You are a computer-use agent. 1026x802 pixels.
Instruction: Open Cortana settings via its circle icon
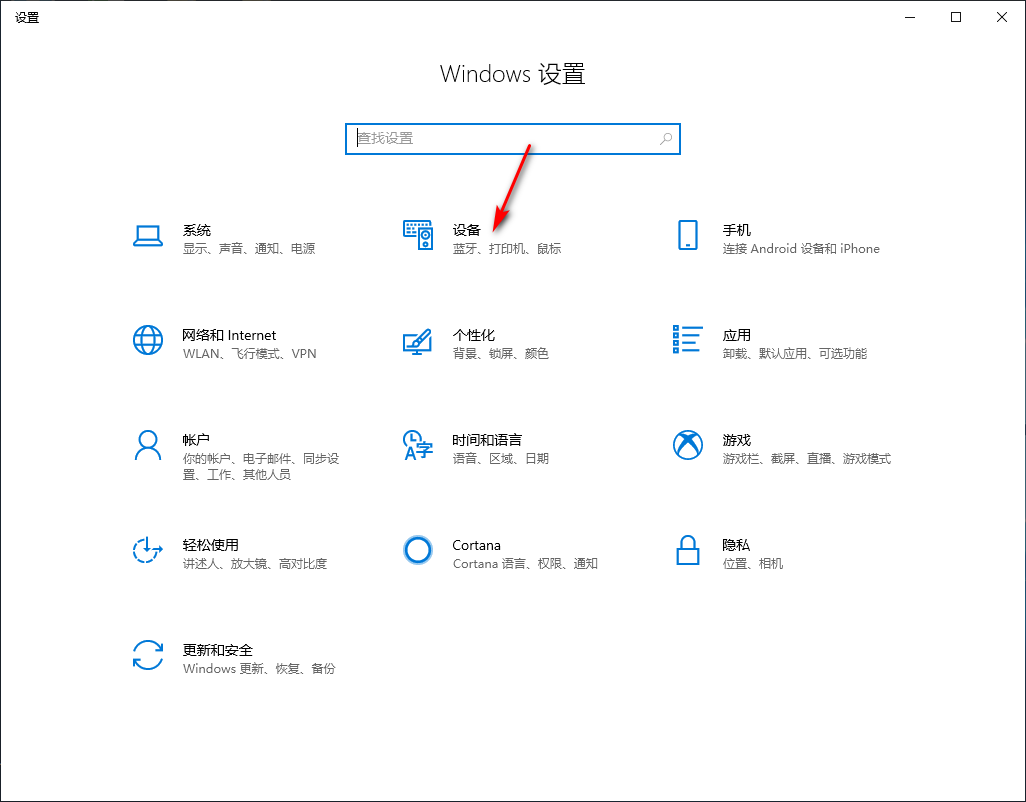click(x=417, y=550)
